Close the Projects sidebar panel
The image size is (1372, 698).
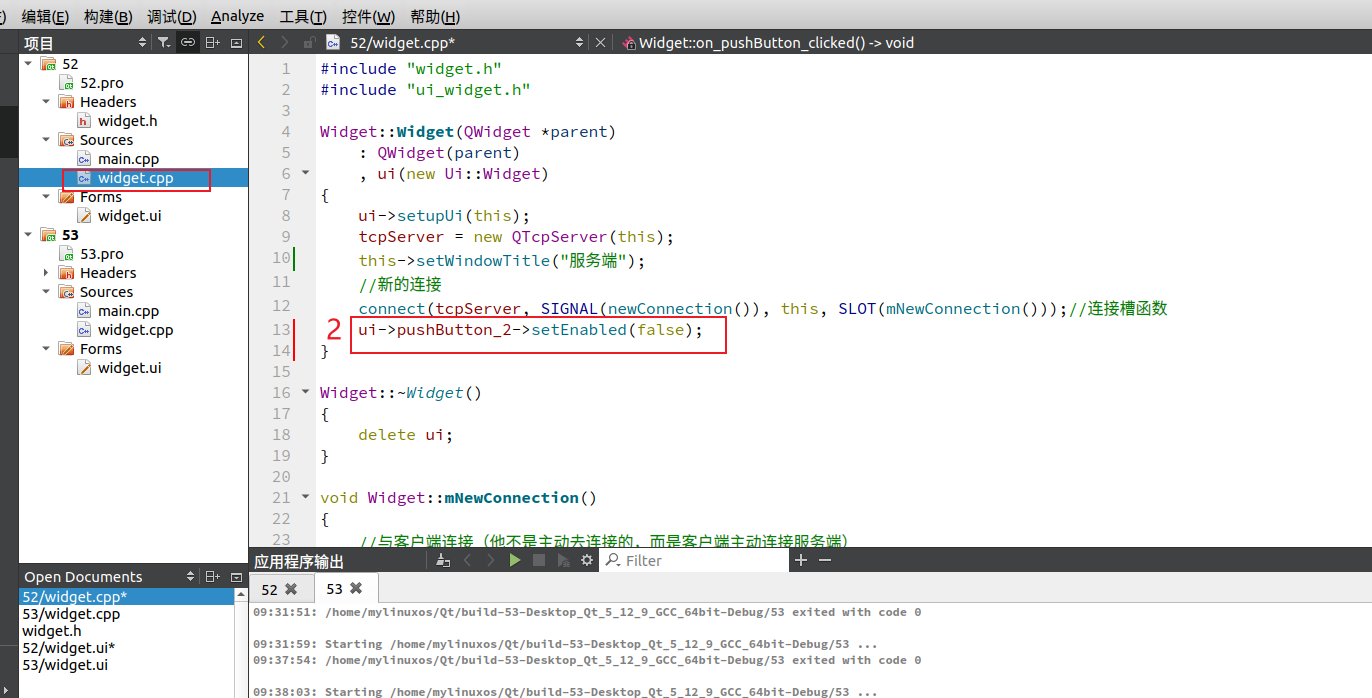[x=236, y=42]
